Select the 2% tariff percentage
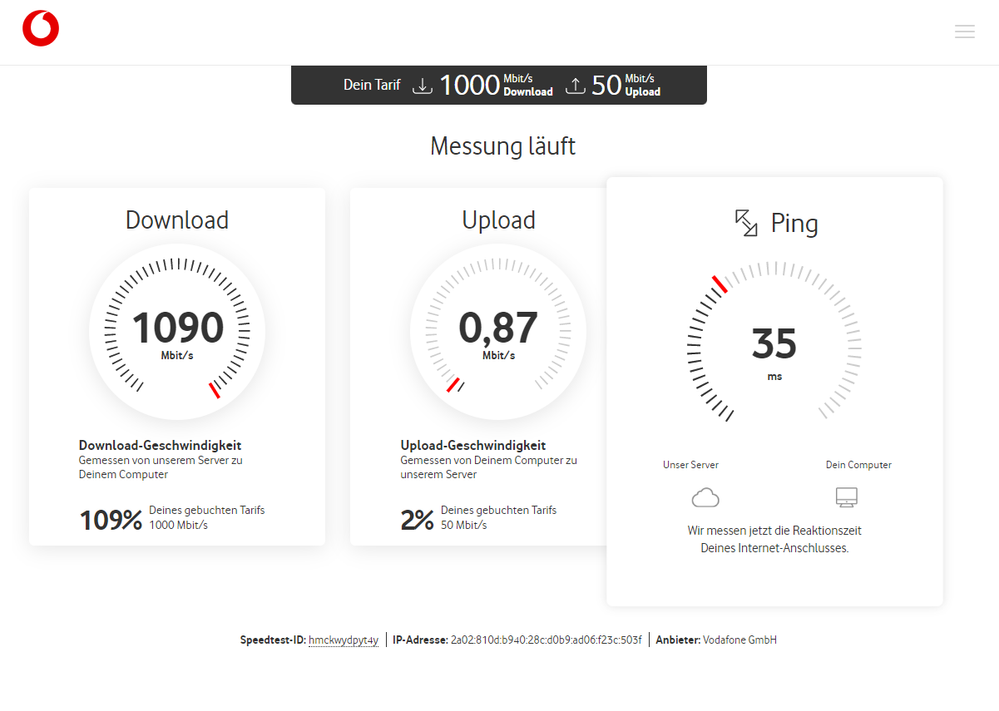 coord(417,518)
